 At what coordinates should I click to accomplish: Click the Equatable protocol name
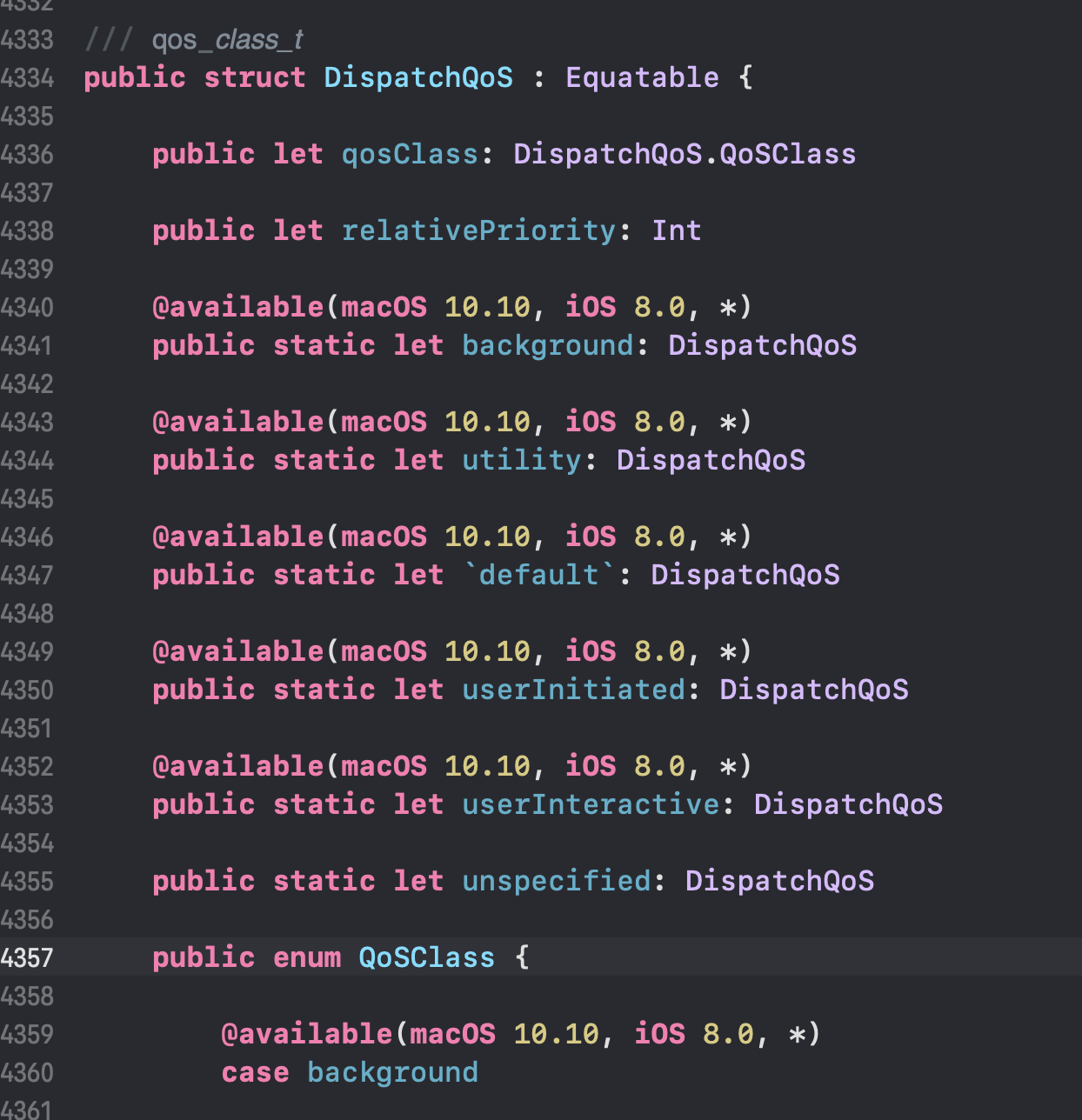coord(643,77)
